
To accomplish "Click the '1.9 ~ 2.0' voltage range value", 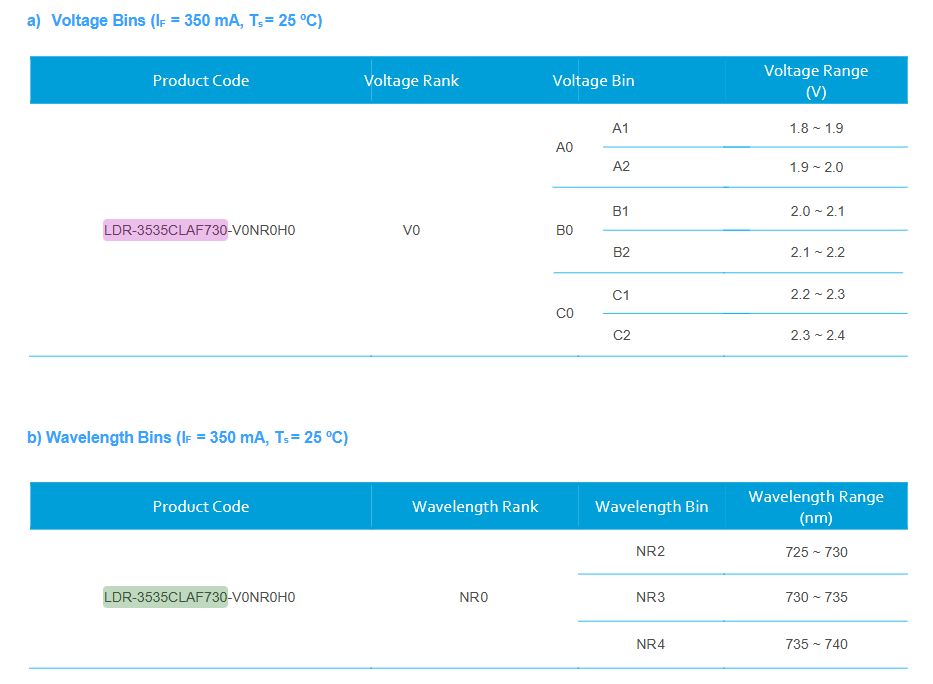I will point(816,167).
